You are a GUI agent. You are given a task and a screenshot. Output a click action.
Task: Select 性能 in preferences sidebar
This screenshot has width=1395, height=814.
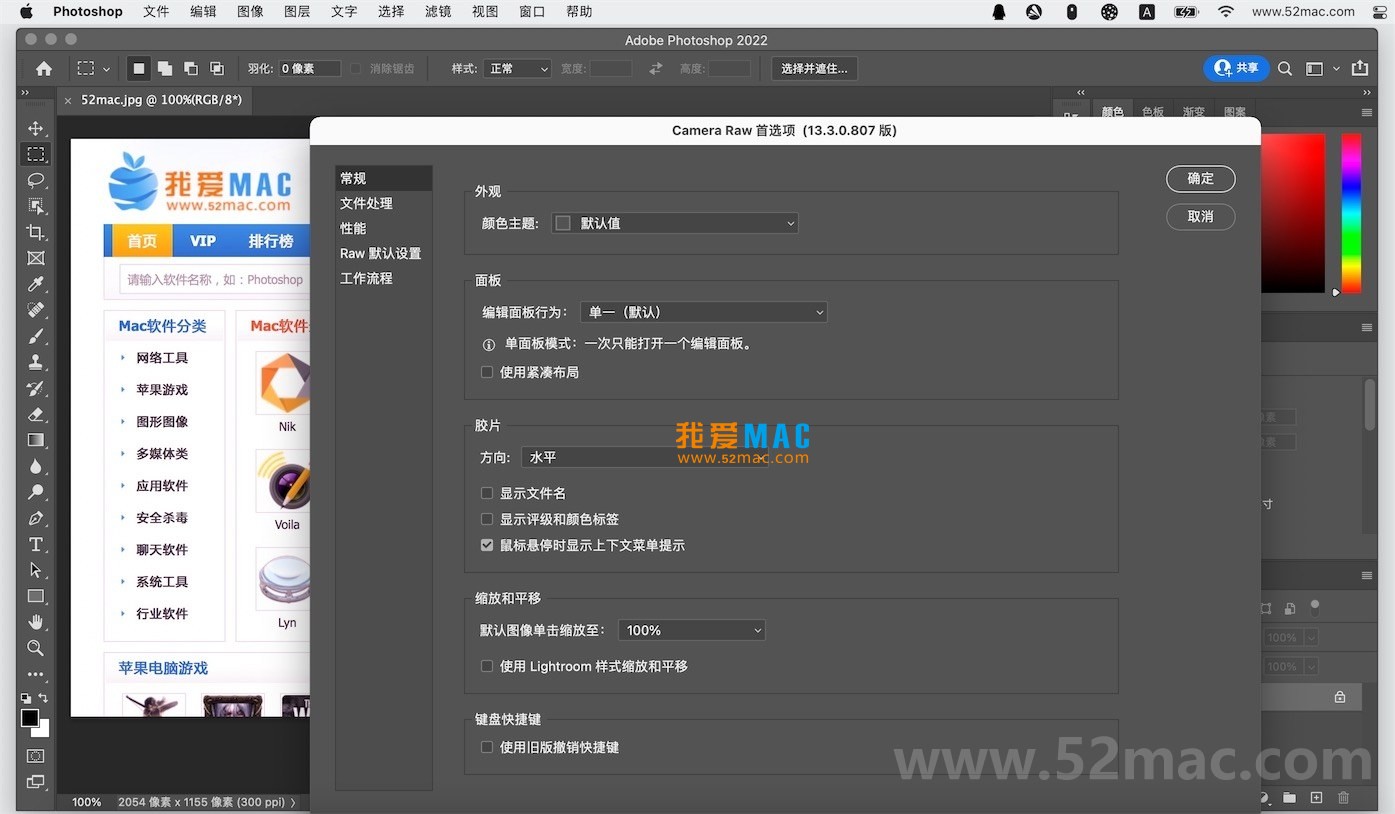[384, 228]
